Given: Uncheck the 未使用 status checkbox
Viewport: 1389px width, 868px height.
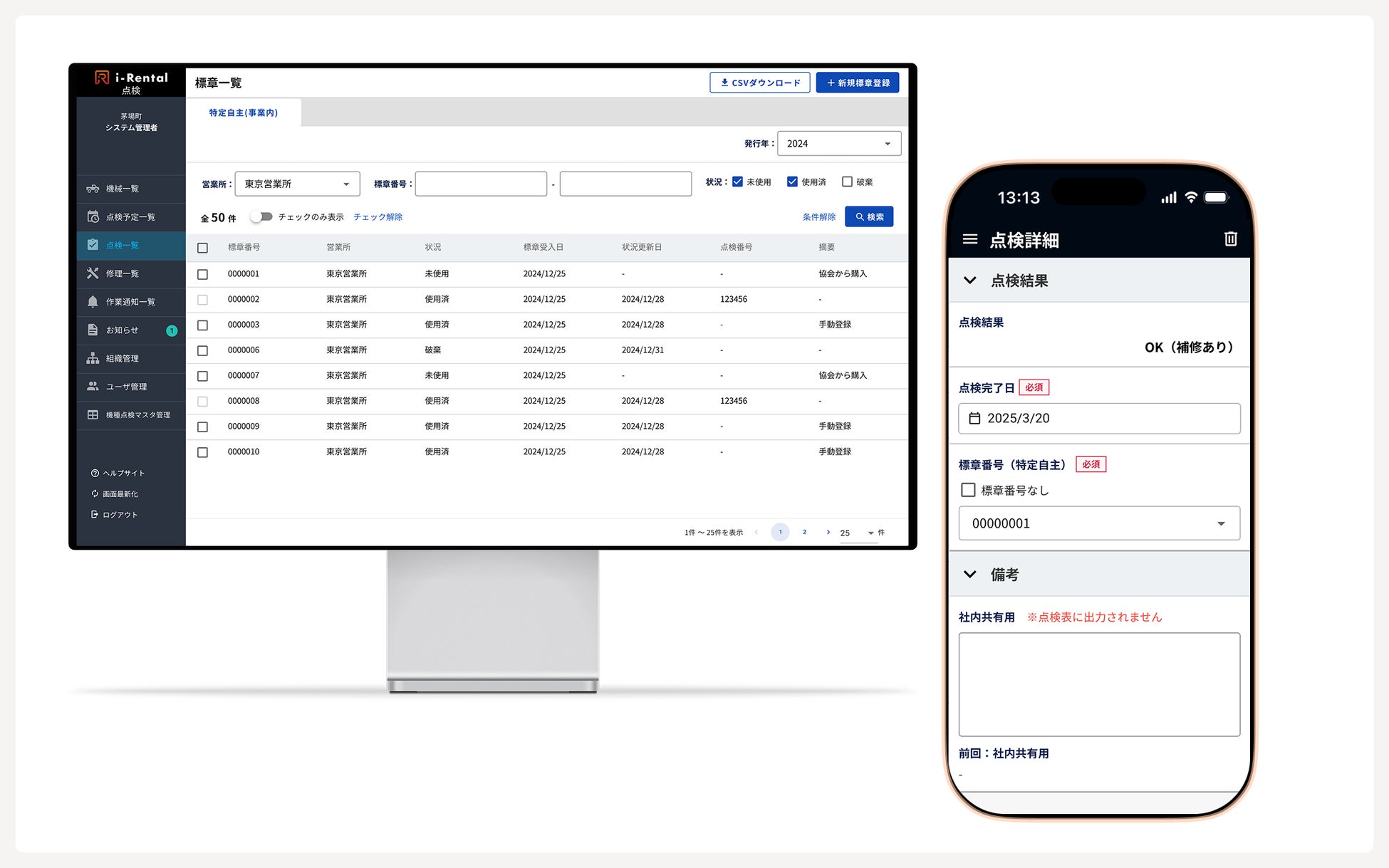Looking at the screenshot, I should (x=737, y=182).
